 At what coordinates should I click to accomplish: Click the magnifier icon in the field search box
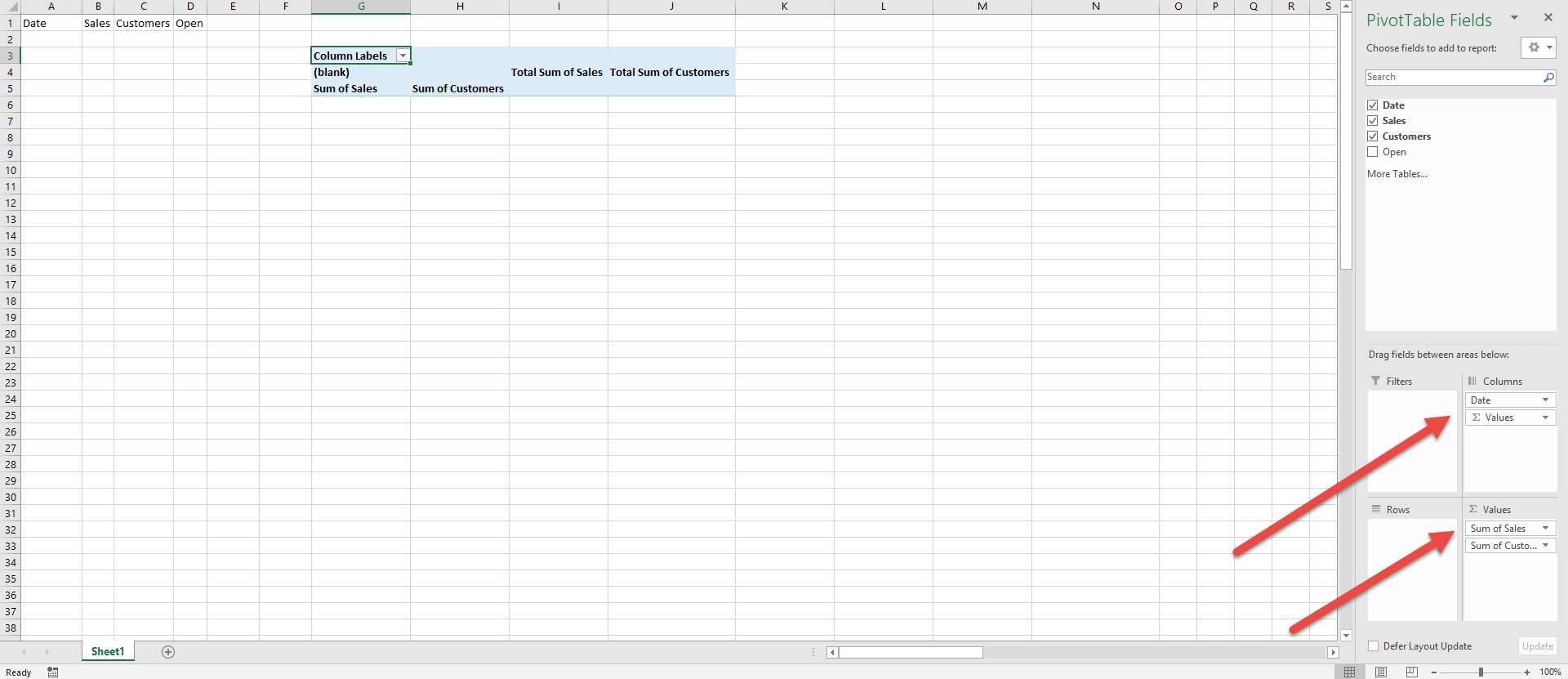(x=1548, y=78)
